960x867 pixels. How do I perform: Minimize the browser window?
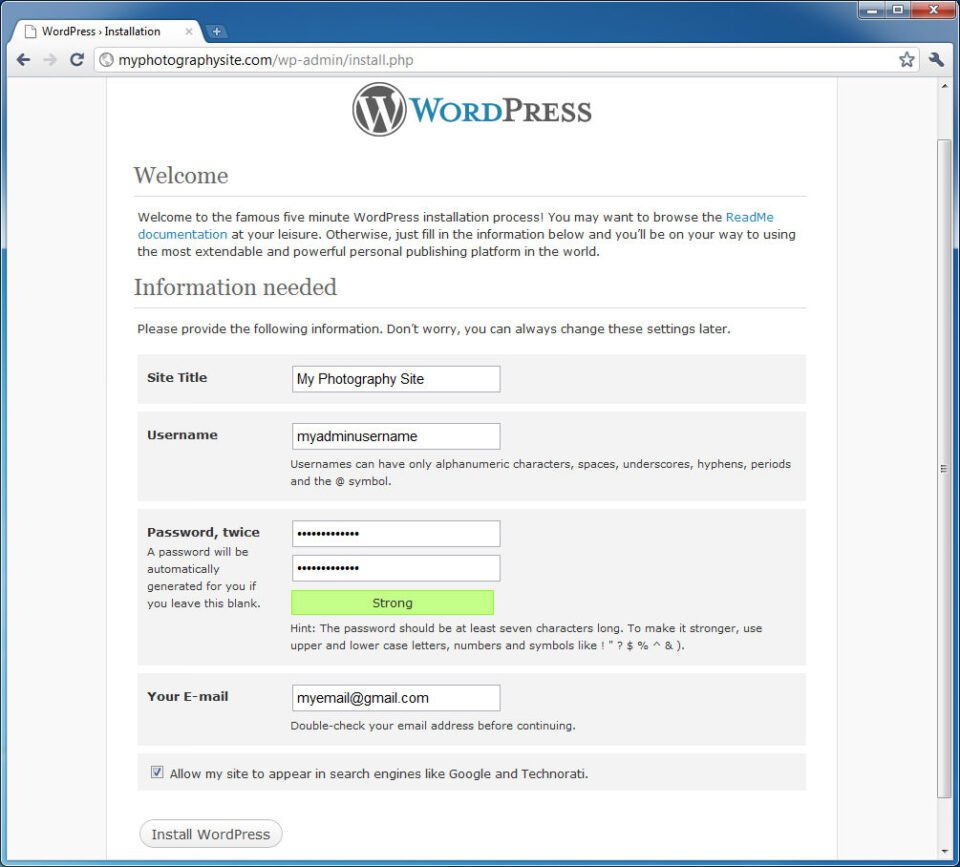coord(872,10)
